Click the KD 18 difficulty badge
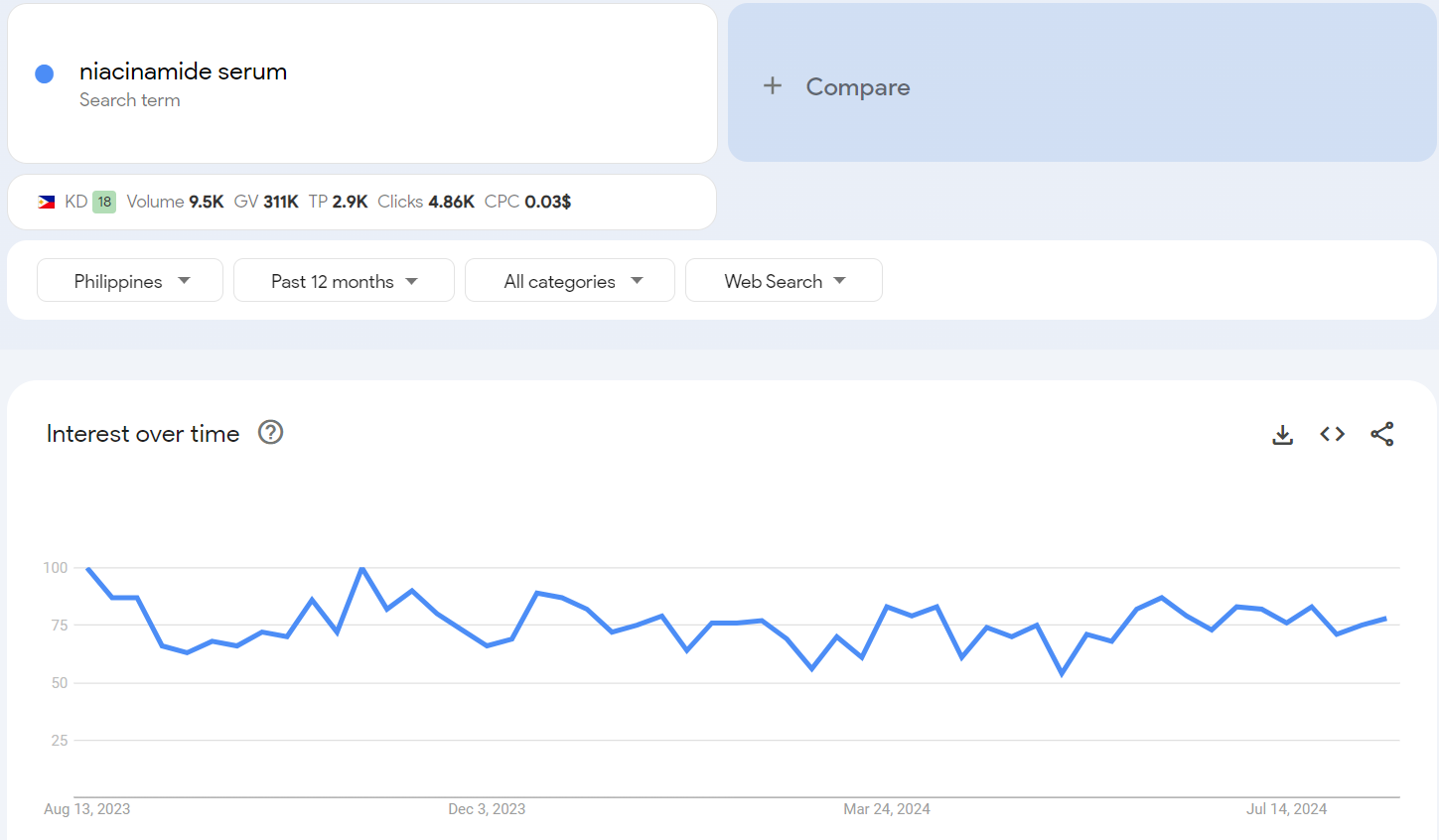Viewport: 1439px width, 840px height. pos(104,202)
